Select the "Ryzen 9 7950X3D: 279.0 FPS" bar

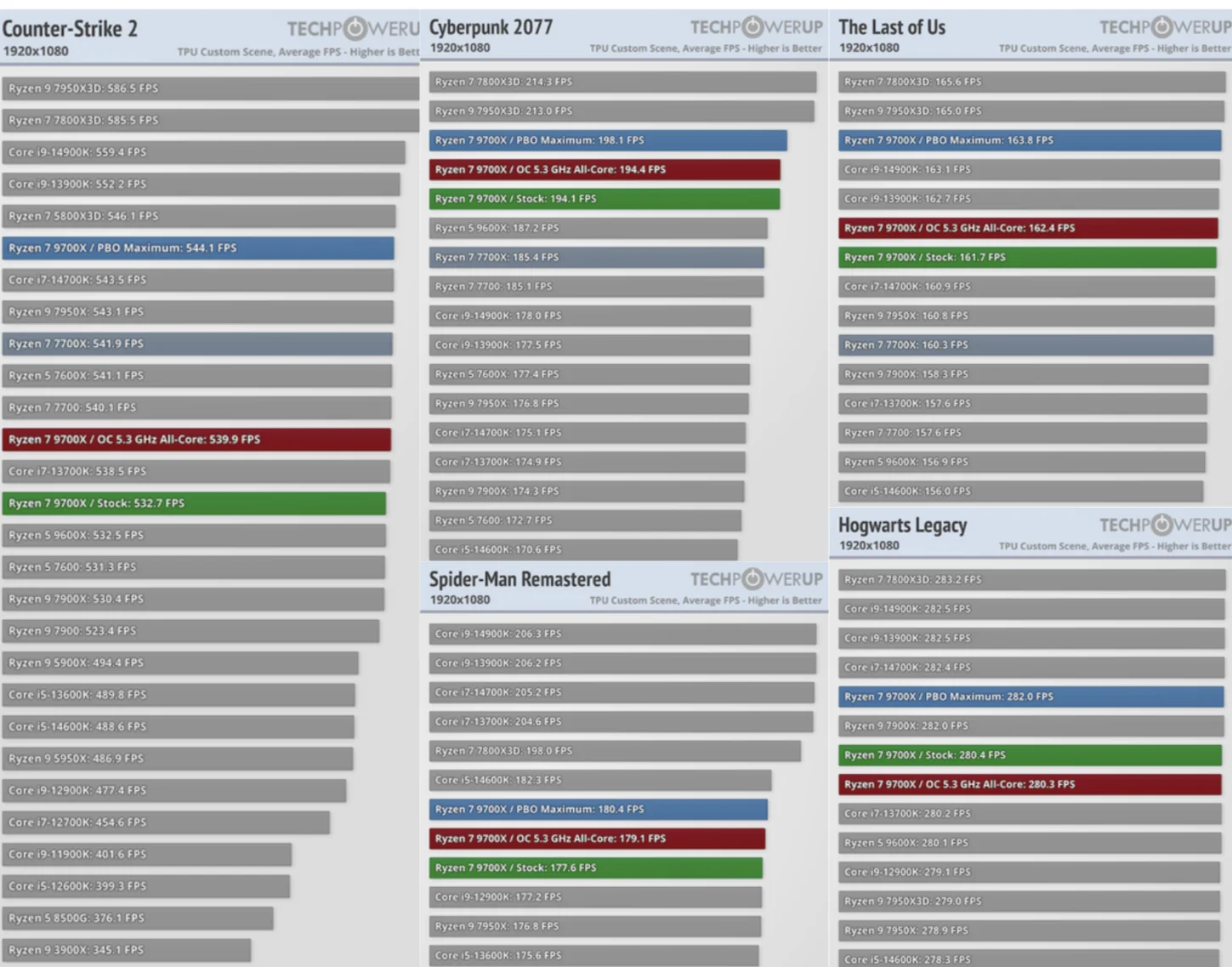1030,901
